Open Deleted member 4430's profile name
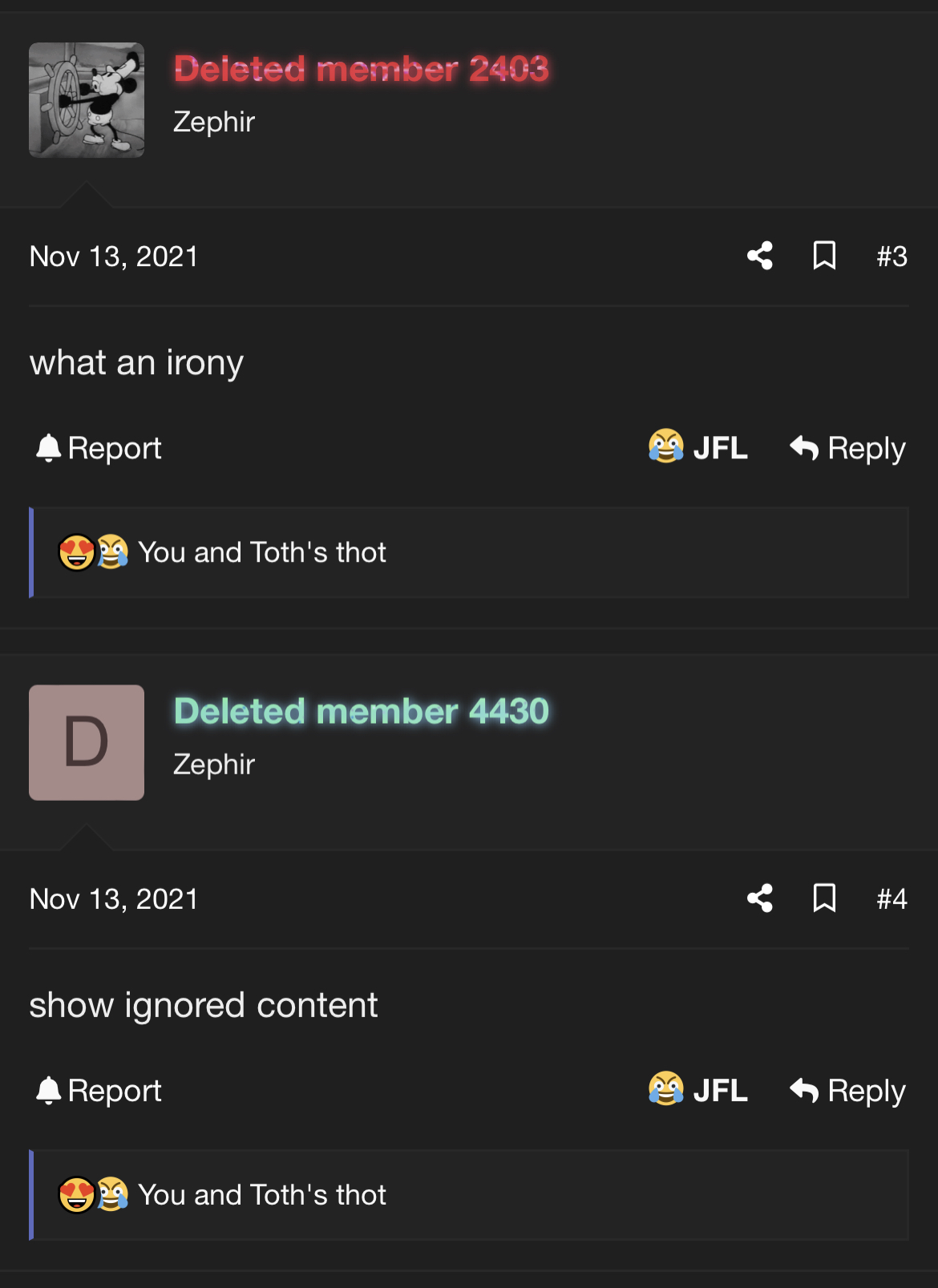The height and width of the screenshot is (1288, 938). click(361, 712)
